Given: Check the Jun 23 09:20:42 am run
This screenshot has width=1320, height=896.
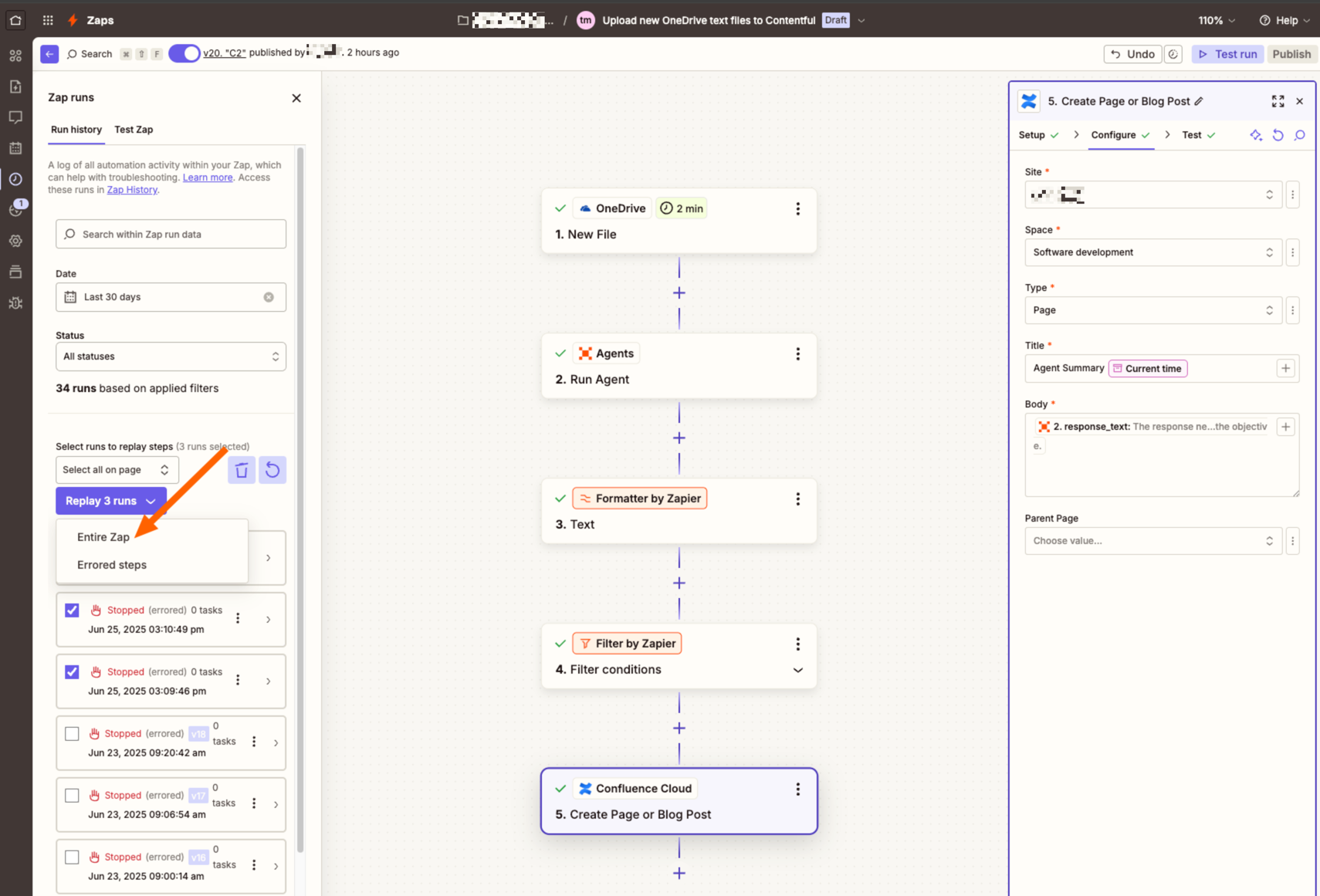Looking at the screenshot, I should (72, 734).
